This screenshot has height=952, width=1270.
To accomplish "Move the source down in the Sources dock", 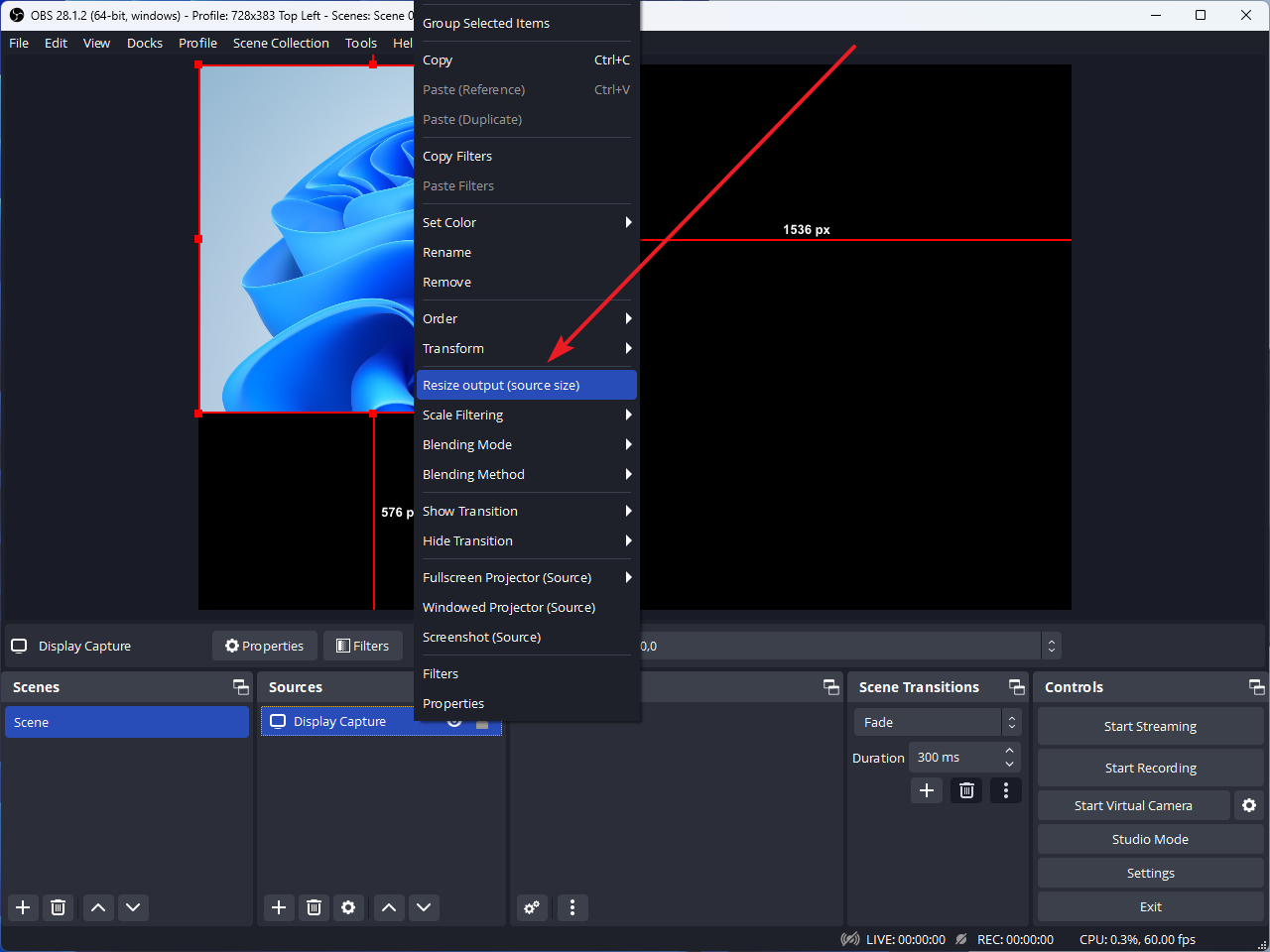I will tap(424, 907).
